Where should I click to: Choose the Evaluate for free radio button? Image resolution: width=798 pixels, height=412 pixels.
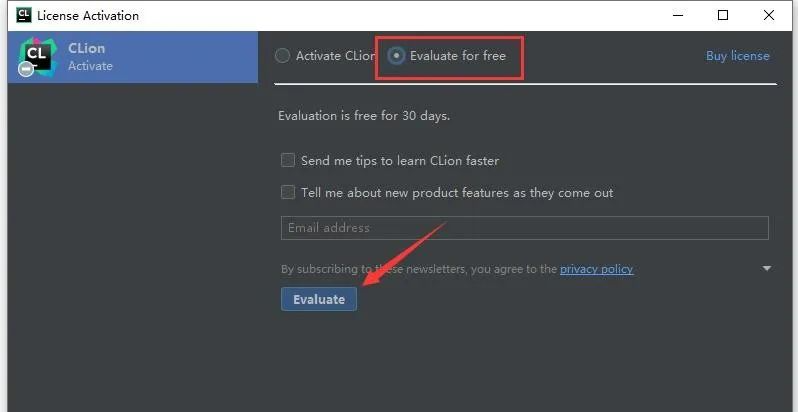tap(397, 56)
